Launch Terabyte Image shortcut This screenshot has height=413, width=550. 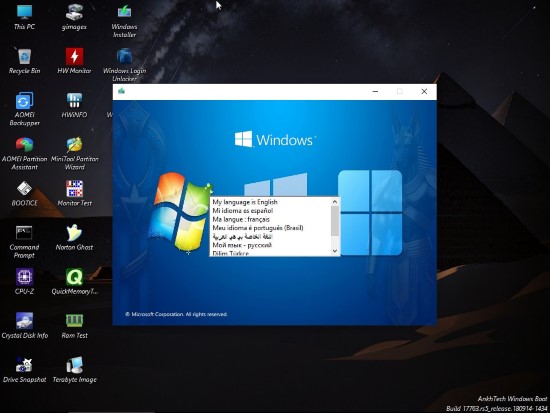[74, 370]
